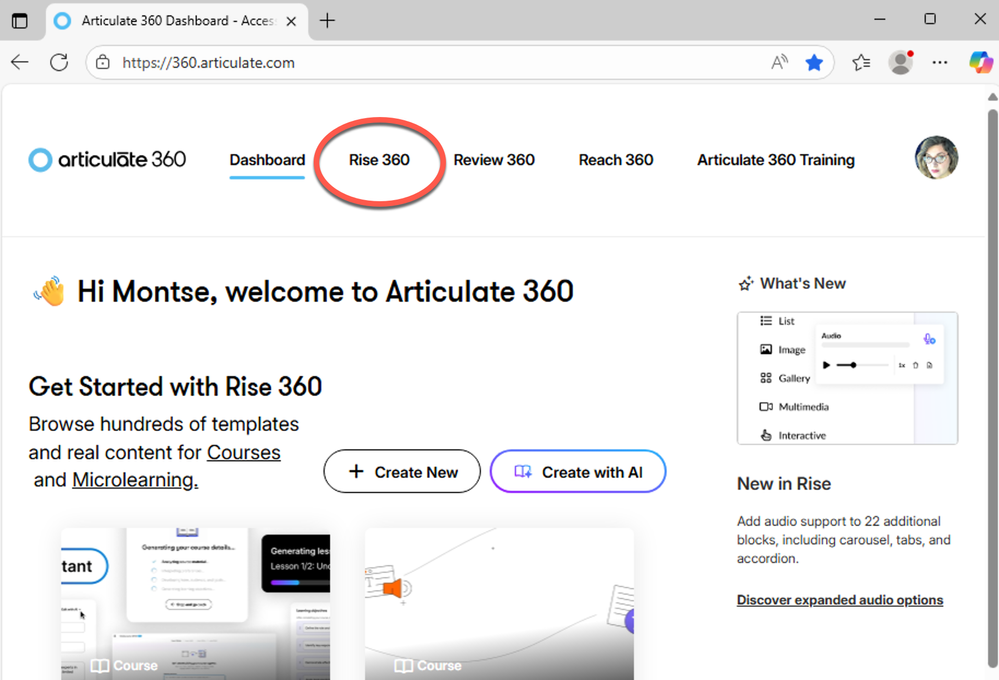Open the Review 360 navigation tab
The height and width of the screenshot is (680, 999).
click(494, 160)
